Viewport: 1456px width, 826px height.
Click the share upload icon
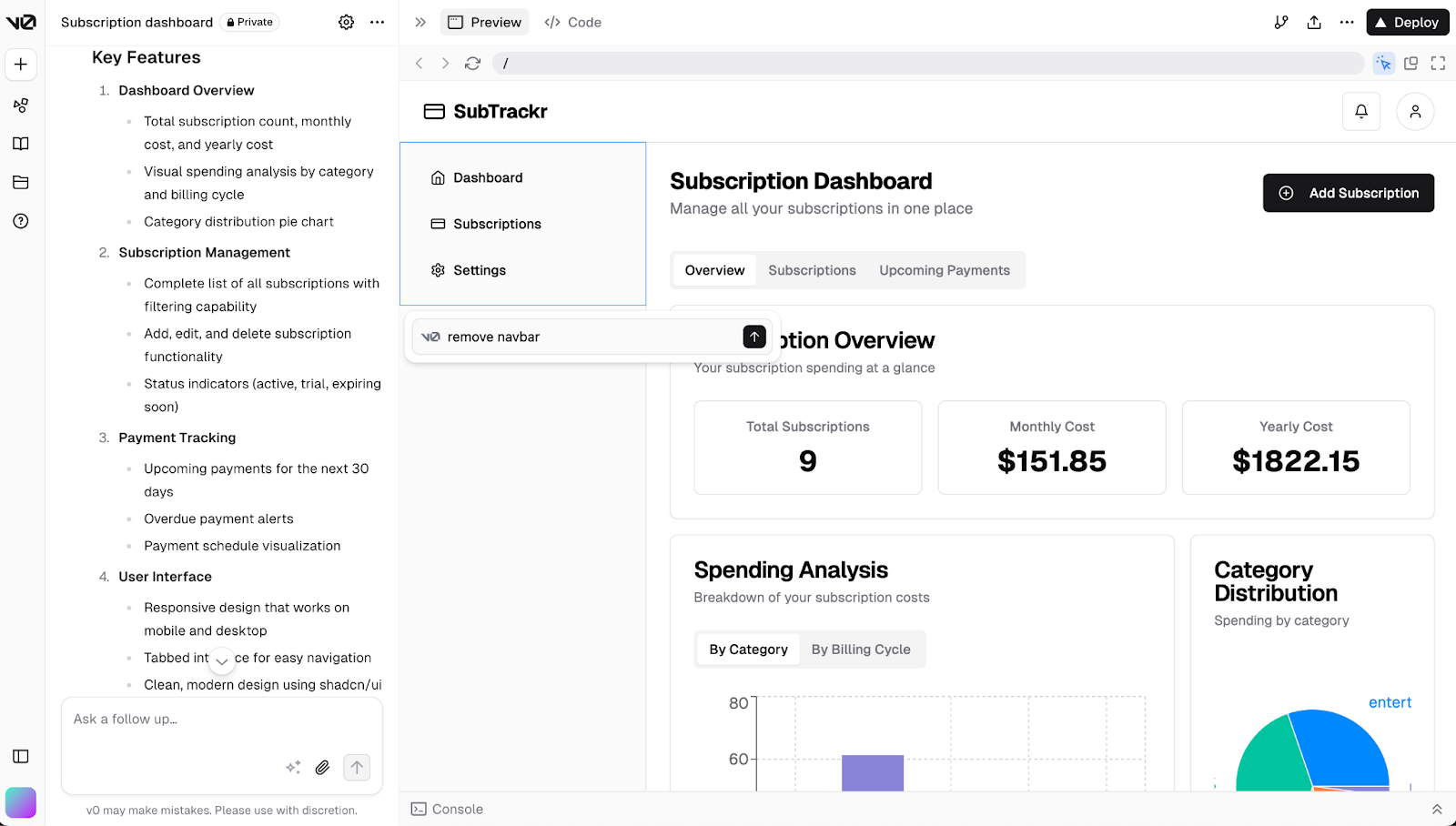pos(1314,22)
